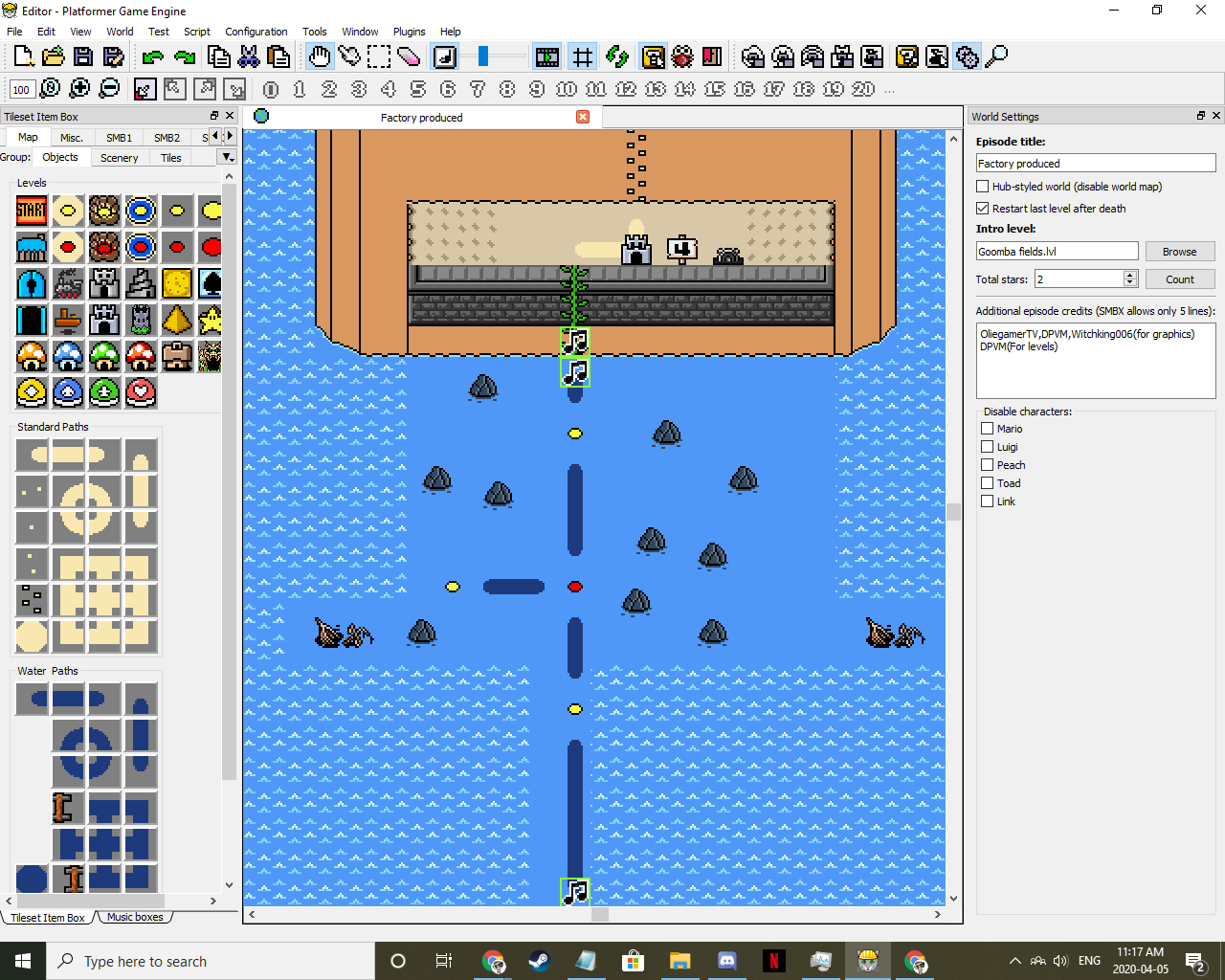1225x980 pixels.
Task: Undock the Tileset Item Box panel
Action: coord(214,116)
